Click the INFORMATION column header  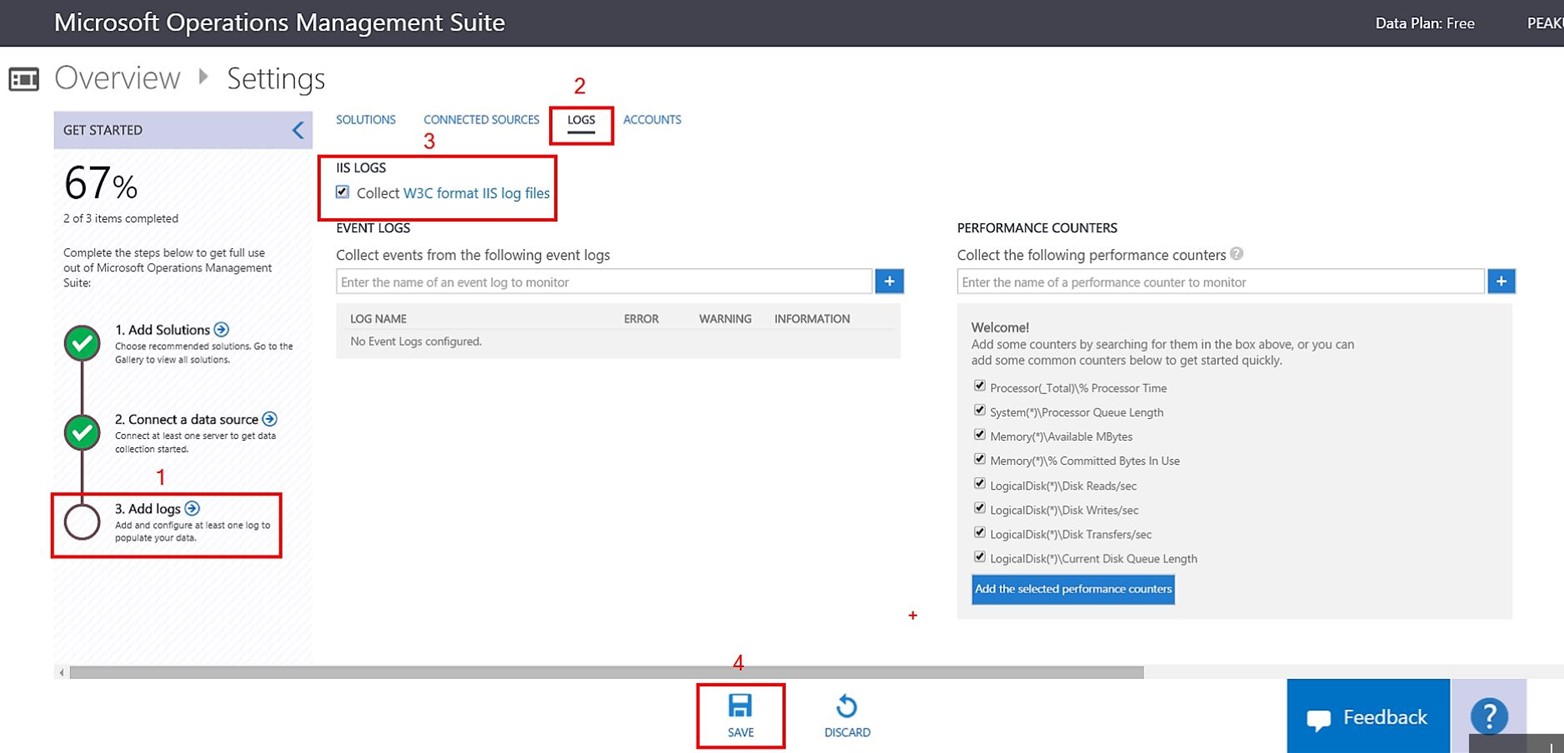pos(812,319)
